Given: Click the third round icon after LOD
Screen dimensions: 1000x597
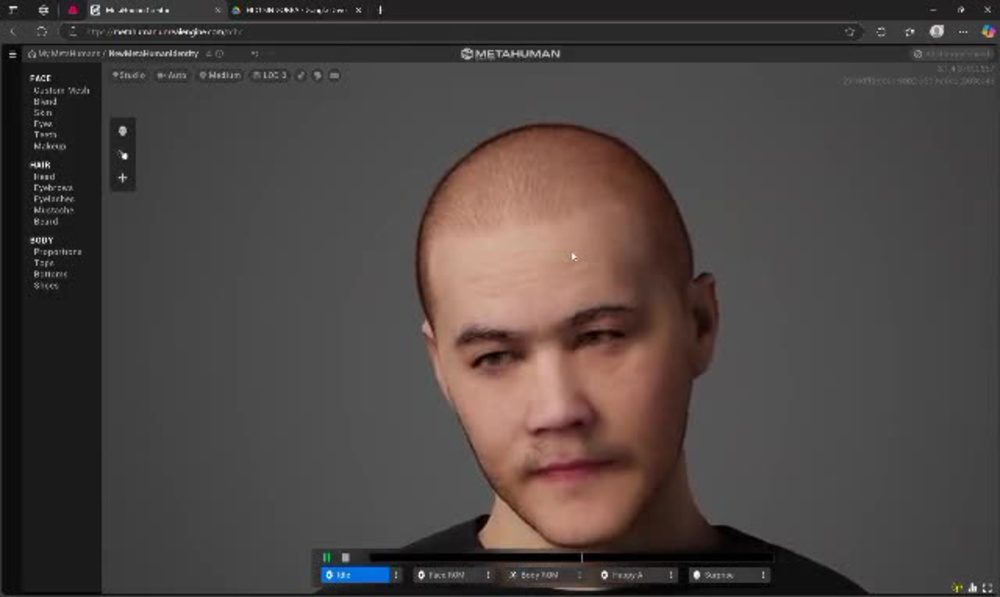Looking at the screenshot, I should [334, 75].
